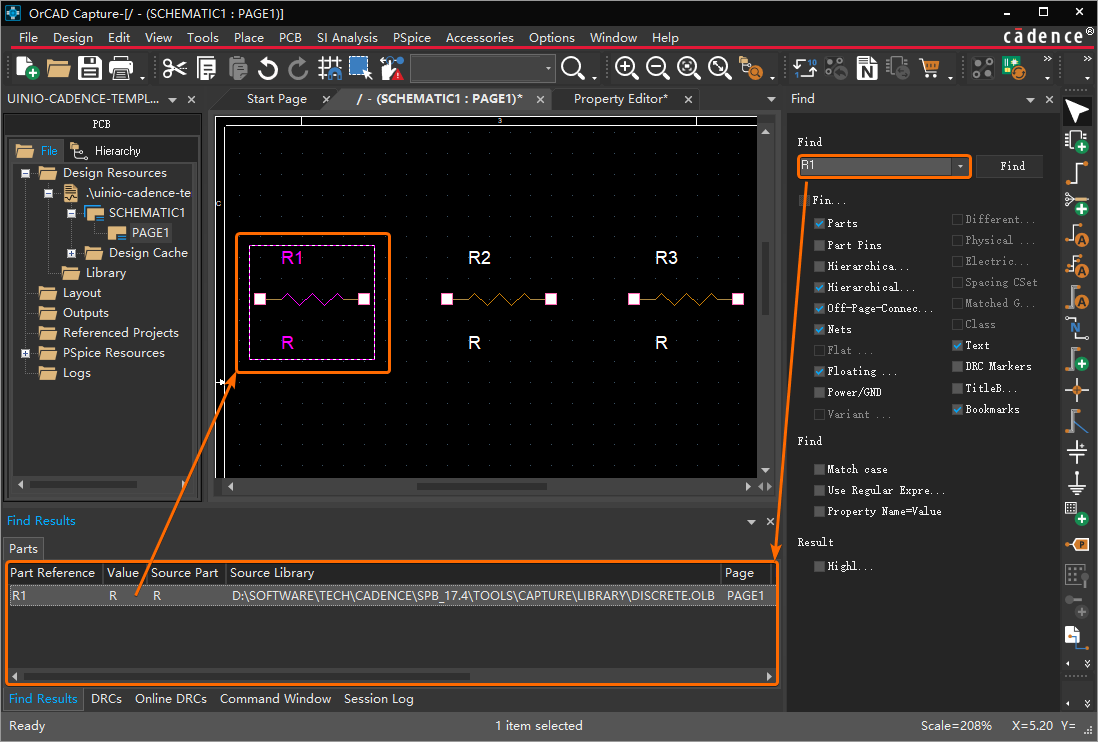Click the Save document toolbar icon
Screen dimensions: 1098x742
[90, 68]
